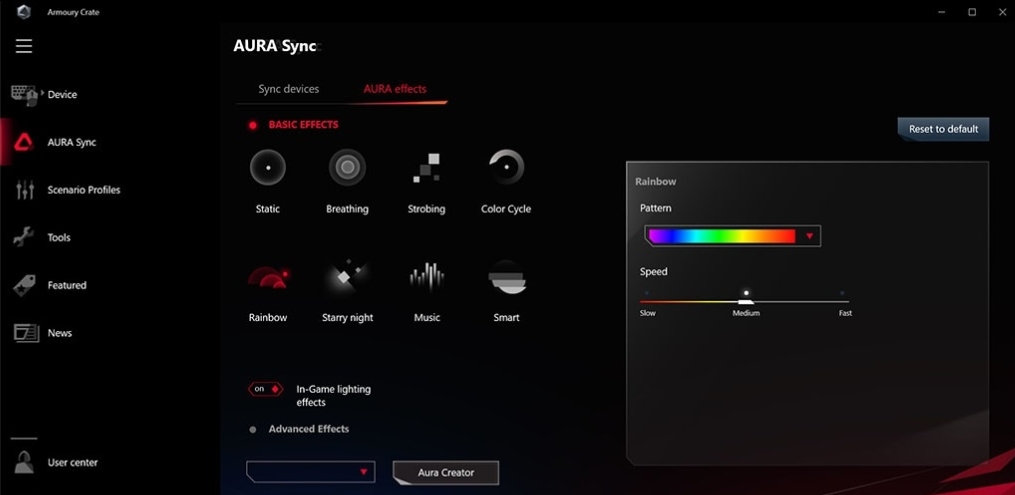Screen dimensions: 1015x495
Task: Select the Basic Effects radio button
Action: (253, 125)
